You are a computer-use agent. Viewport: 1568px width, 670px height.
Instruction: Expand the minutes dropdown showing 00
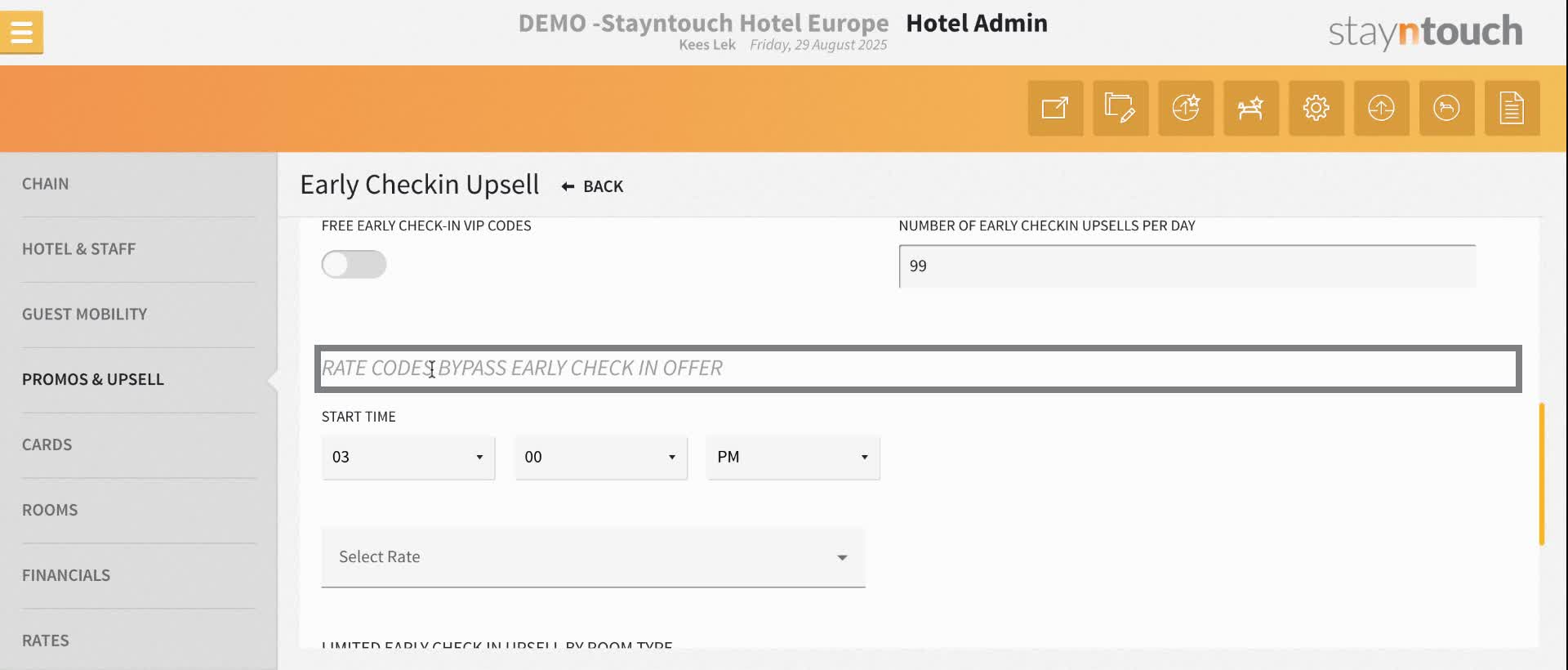[x=600, y=458]
